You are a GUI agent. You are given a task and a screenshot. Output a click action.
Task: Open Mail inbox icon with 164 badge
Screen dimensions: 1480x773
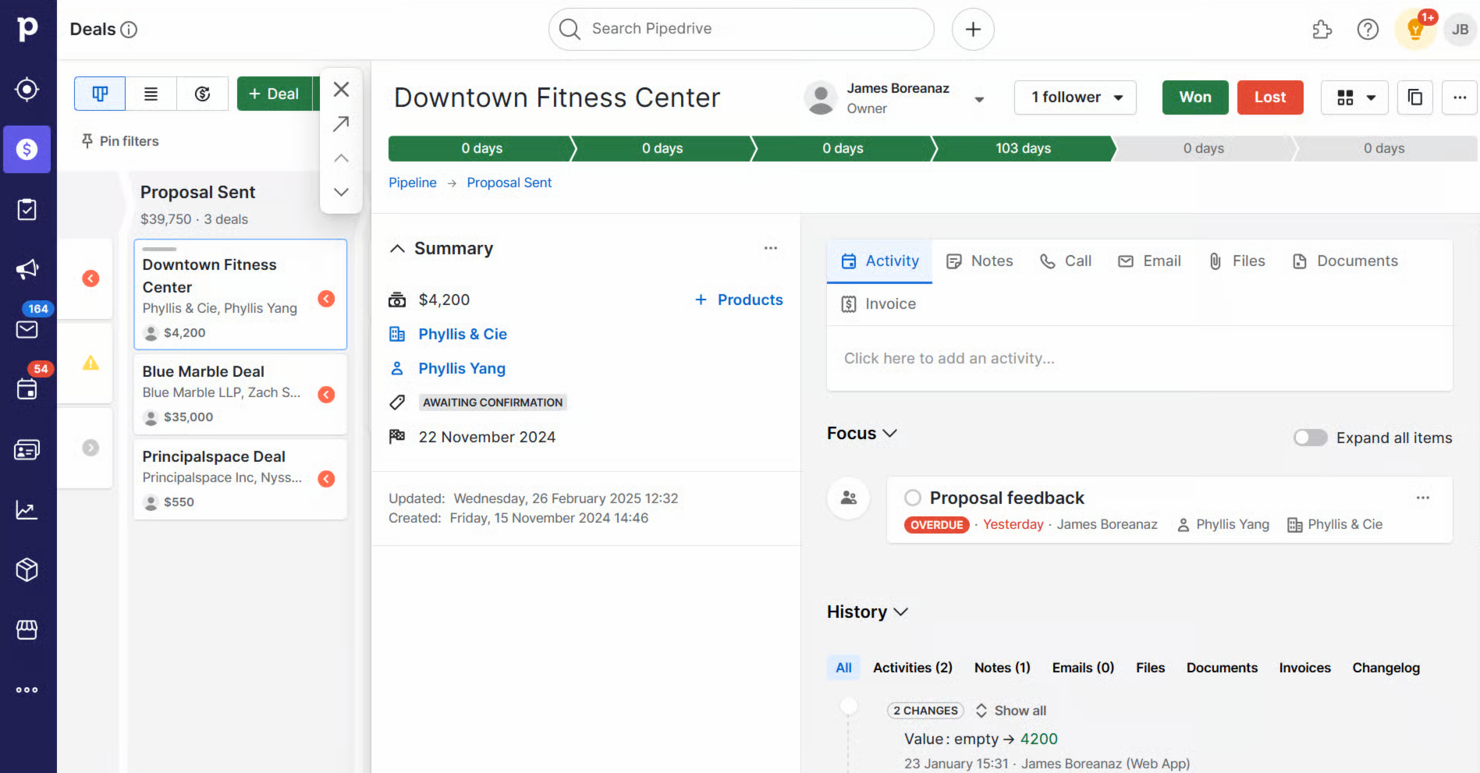point(27,329)
